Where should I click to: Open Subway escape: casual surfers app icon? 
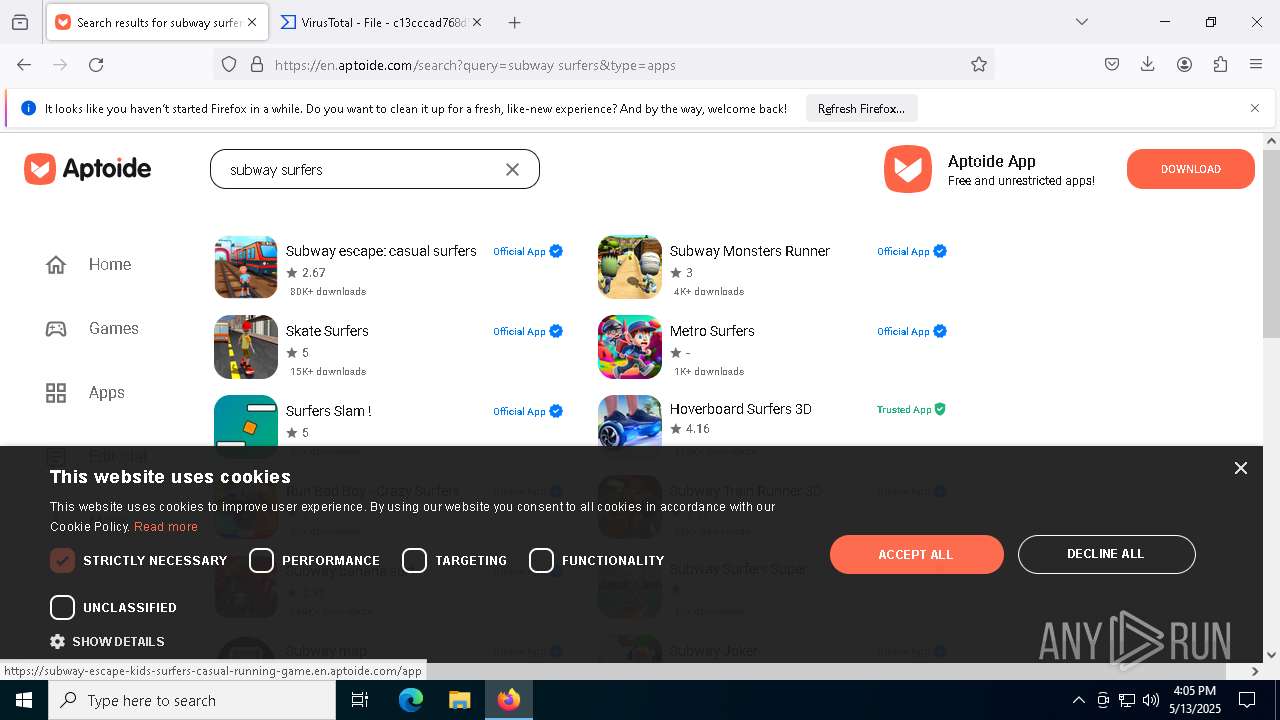[x=246, y=267]
